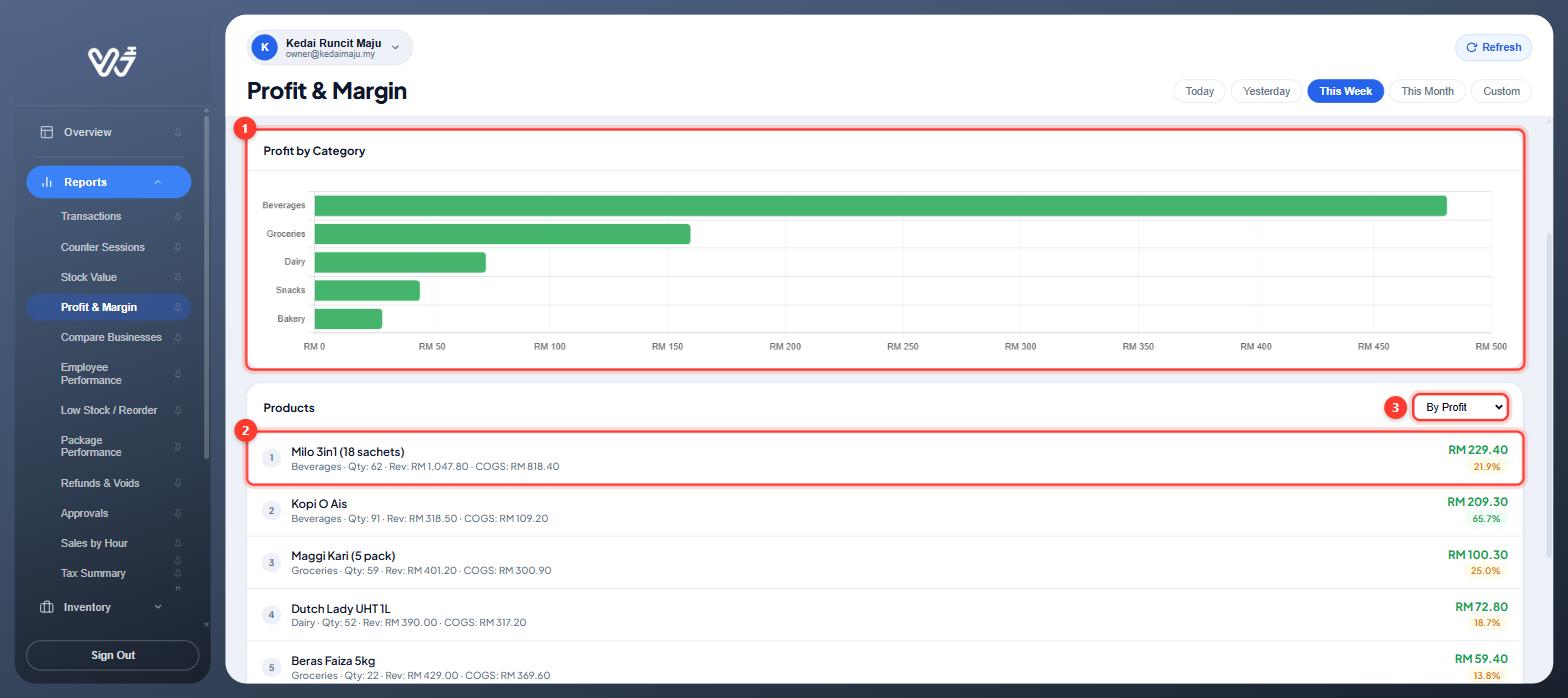
Task: Click the Dairy bar in the chart
Action: click(x=400, y=262)
